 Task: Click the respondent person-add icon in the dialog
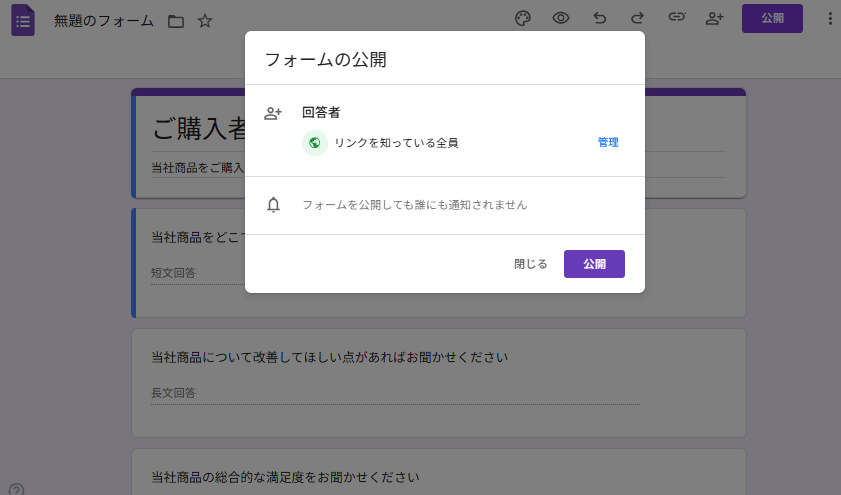pos(273,113)
